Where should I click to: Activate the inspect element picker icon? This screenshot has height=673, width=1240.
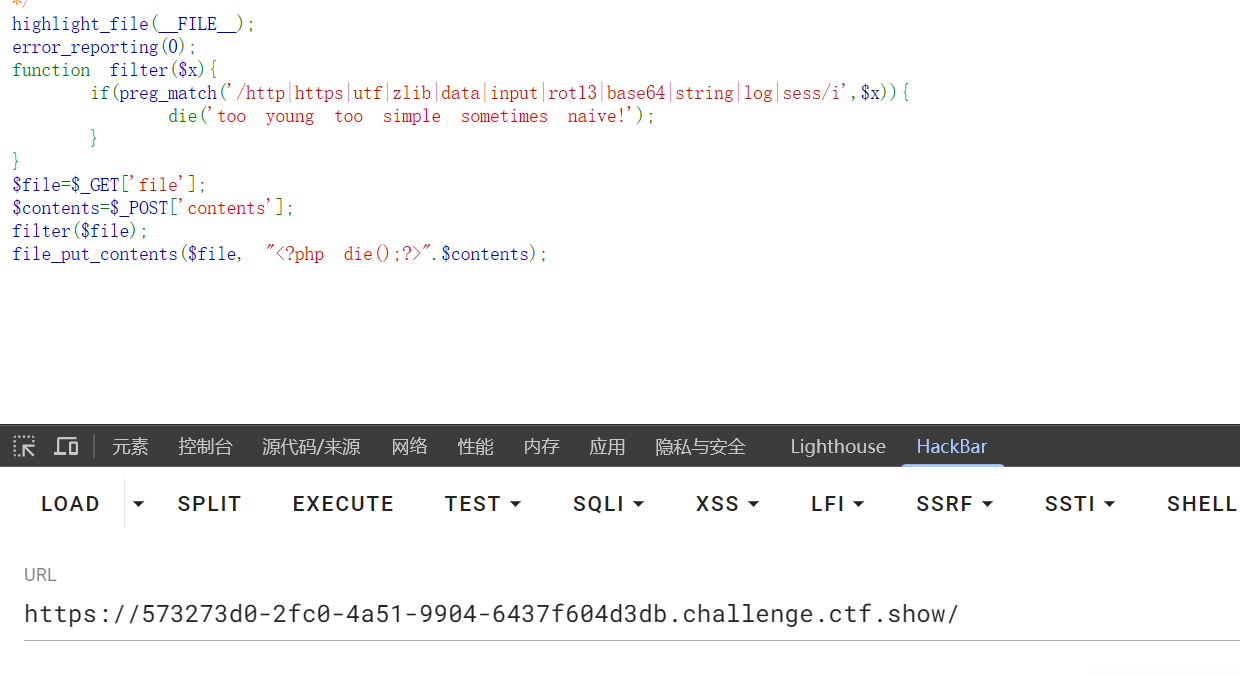[24, 446]
